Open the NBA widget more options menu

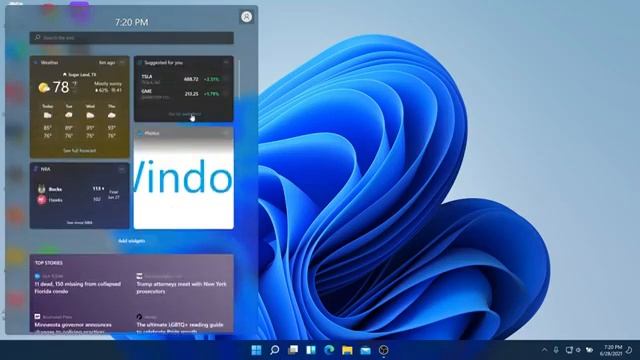click(122, 169)
